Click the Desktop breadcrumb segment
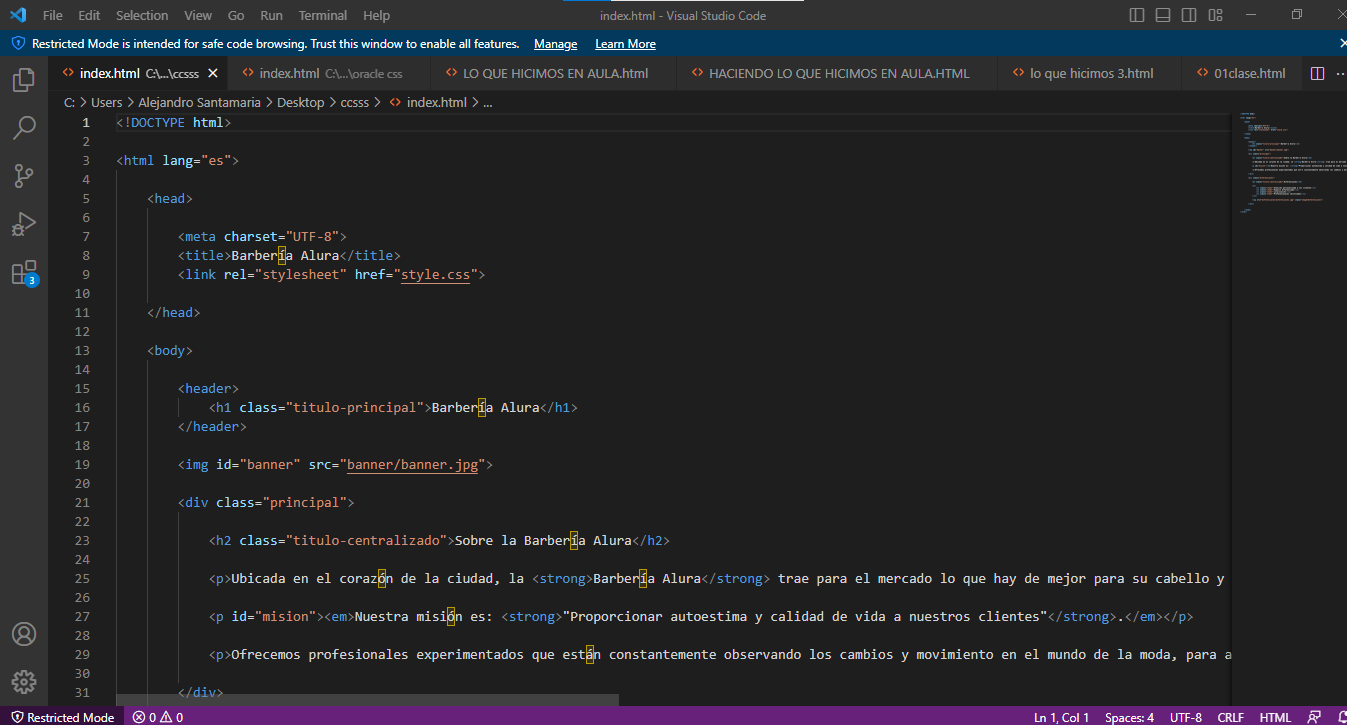 pos(300,102)
